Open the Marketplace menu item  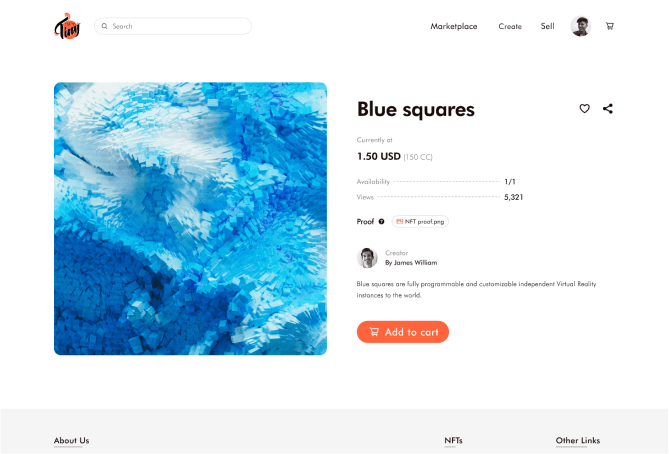(x=454, y=26)
